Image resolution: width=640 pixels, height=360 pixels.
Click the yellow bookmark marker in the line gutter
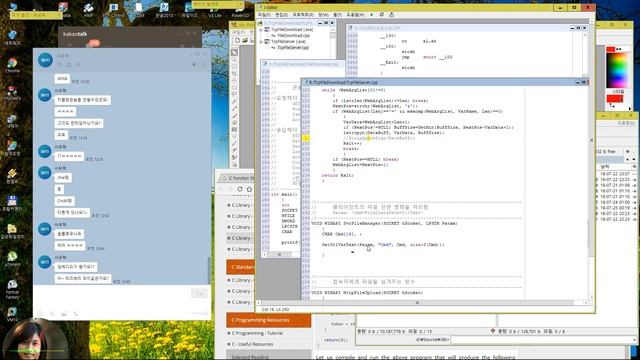click(306, 138)
